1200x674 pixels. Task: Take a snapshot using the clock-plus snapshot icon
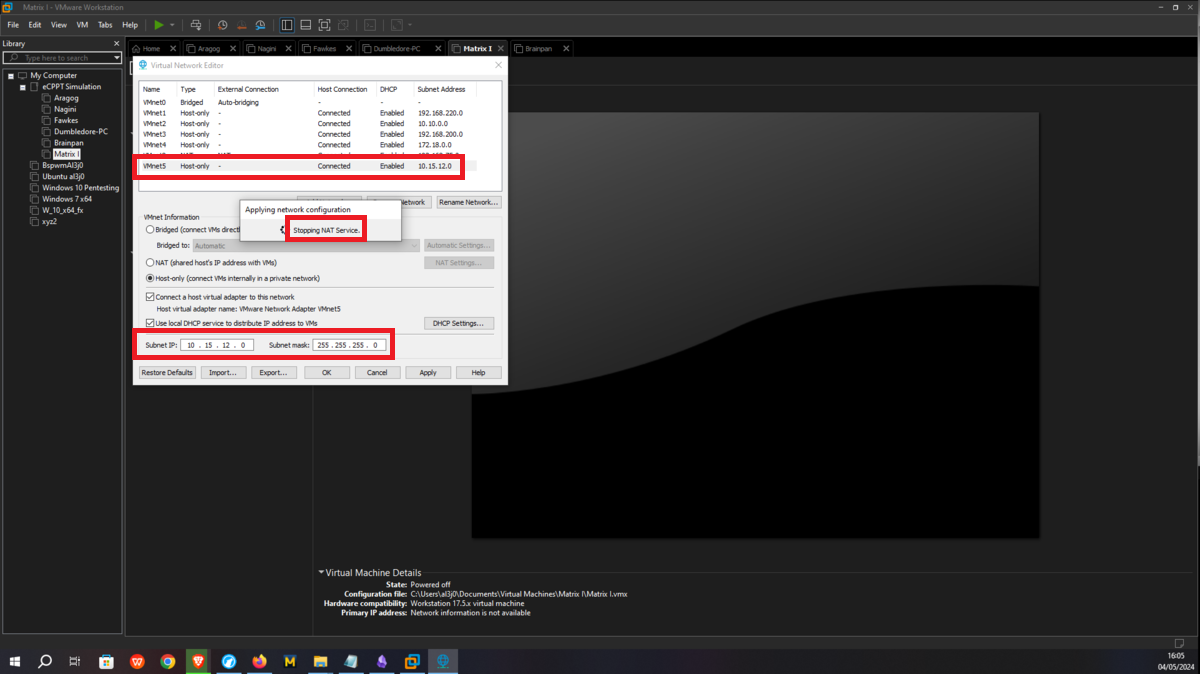(222, 24)
